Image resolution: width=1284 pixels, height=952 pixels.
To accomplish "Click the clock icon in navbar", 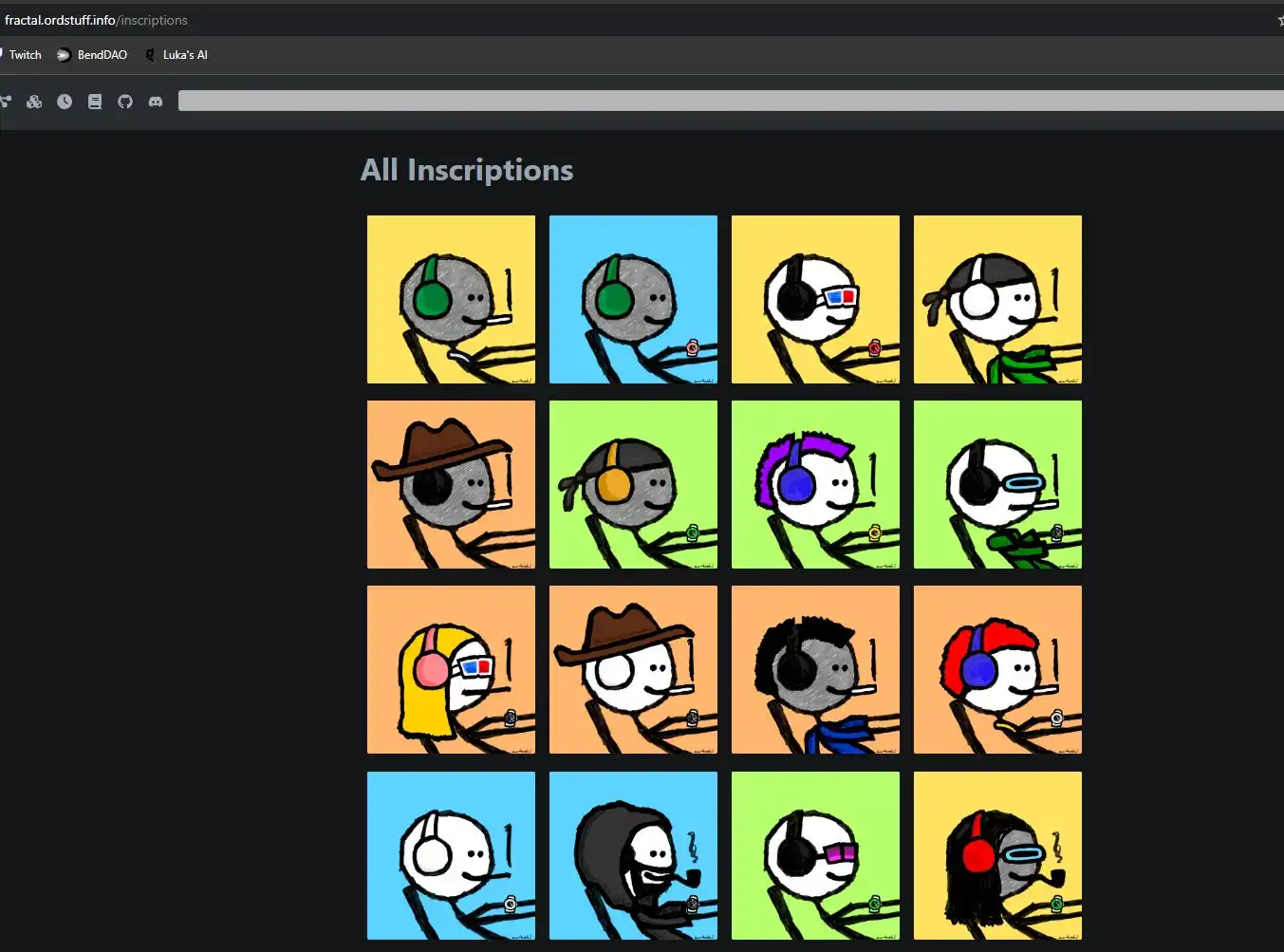I will (x=65, y=102).
